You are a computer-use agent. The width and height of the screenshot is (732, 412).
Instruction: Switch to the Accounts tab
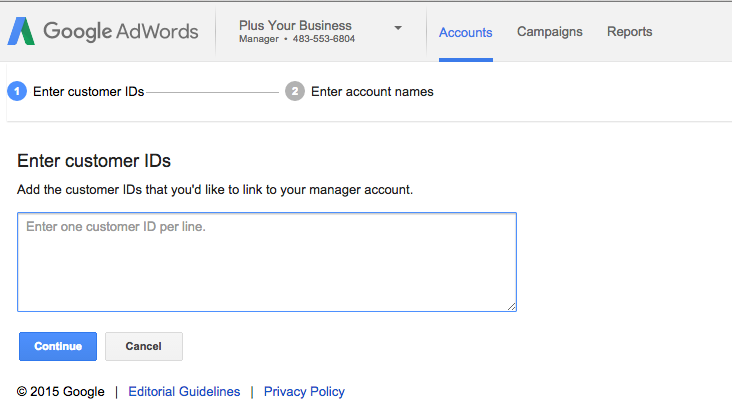pyautogui.click(x=465, y=32)
